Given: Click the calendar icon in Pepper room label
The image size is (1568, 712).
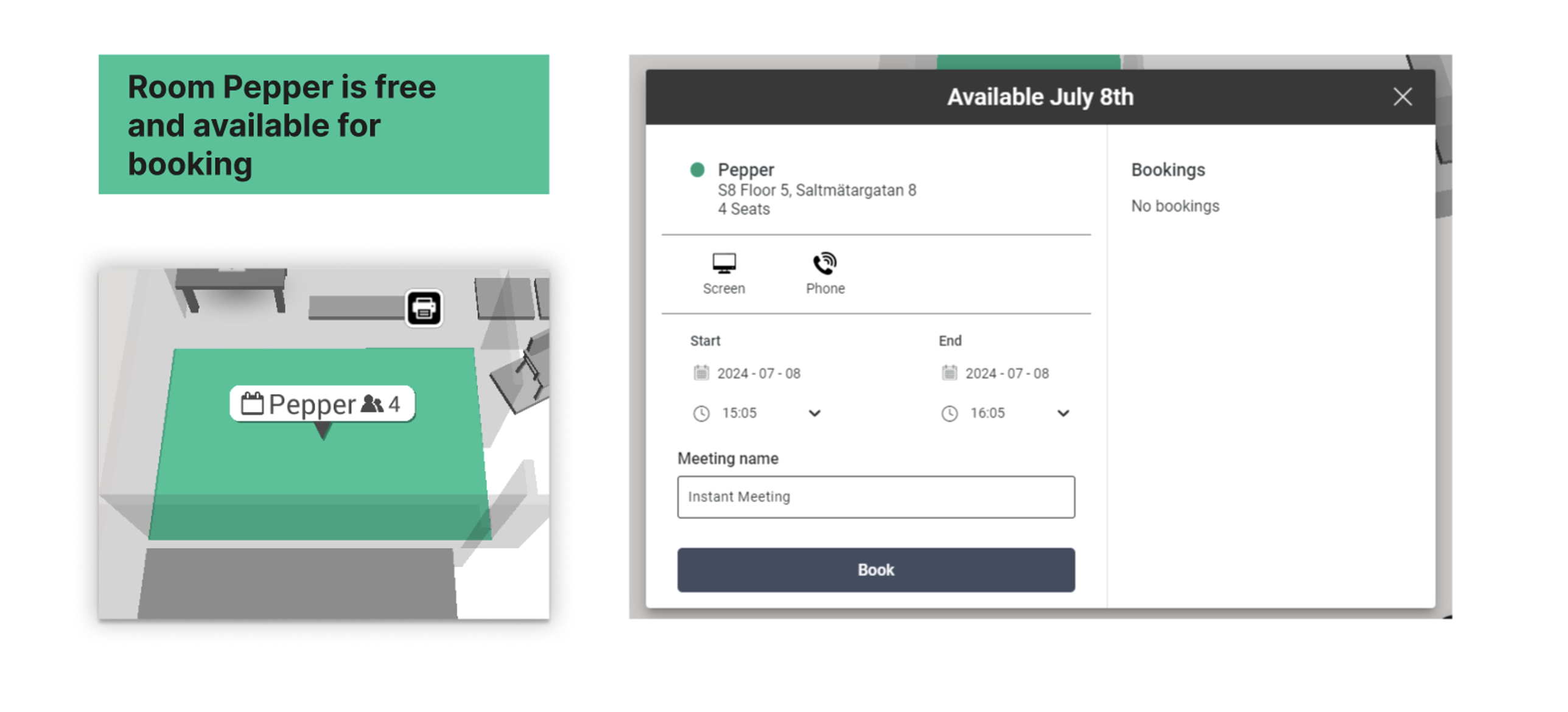Looking at the screenshot, I should click(x=252, y=403).
